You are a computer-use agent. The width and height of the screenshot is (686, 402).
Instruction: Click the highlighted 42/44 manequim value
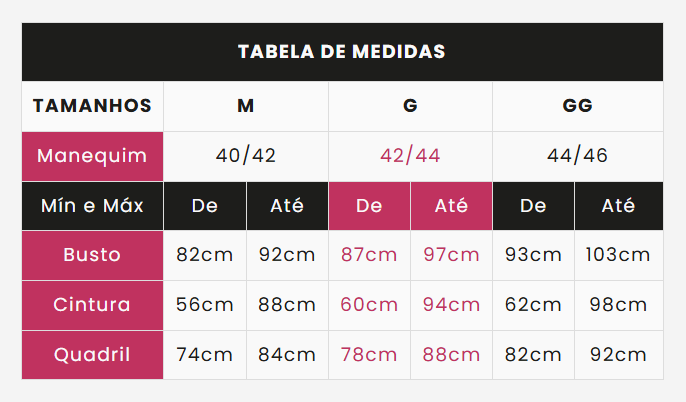pos(410,156)
